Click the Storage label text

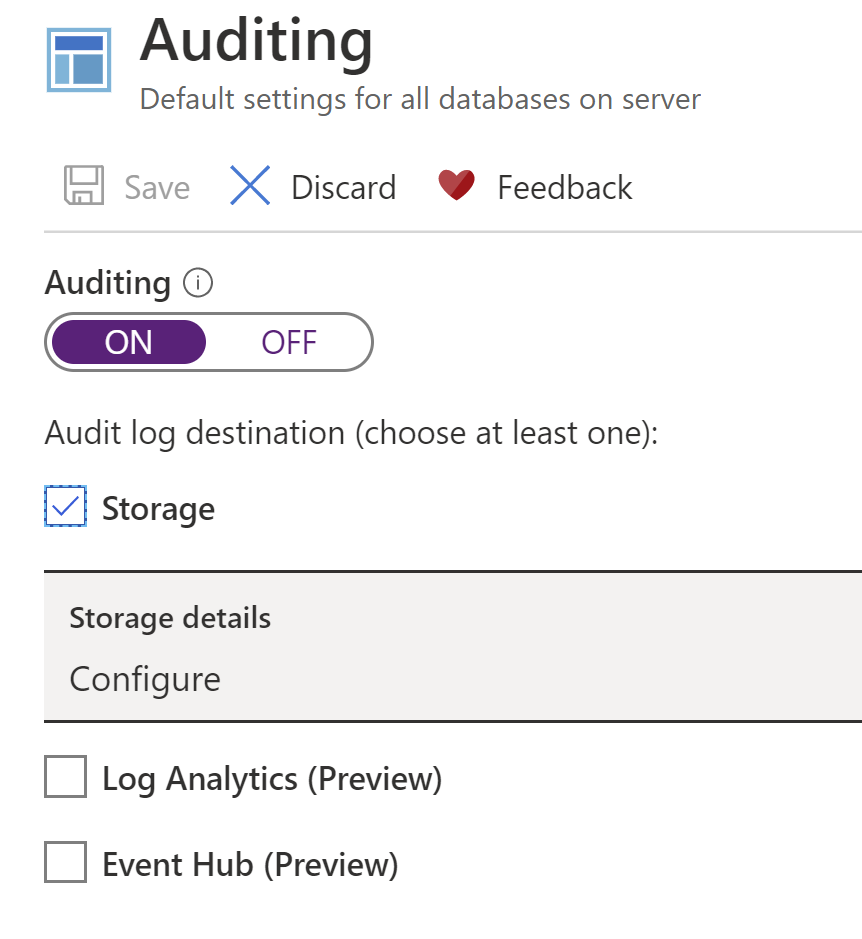pos(158,510)
